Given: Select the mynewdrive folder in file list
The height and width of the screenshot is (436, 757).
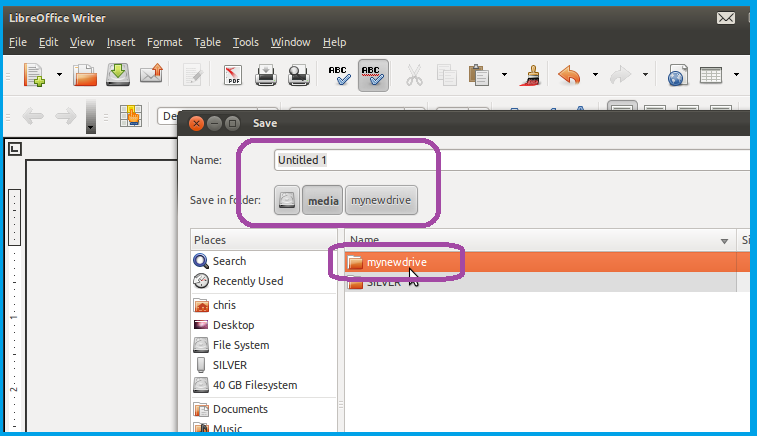Looking at the screenshot, I should (x=547, y=262).
